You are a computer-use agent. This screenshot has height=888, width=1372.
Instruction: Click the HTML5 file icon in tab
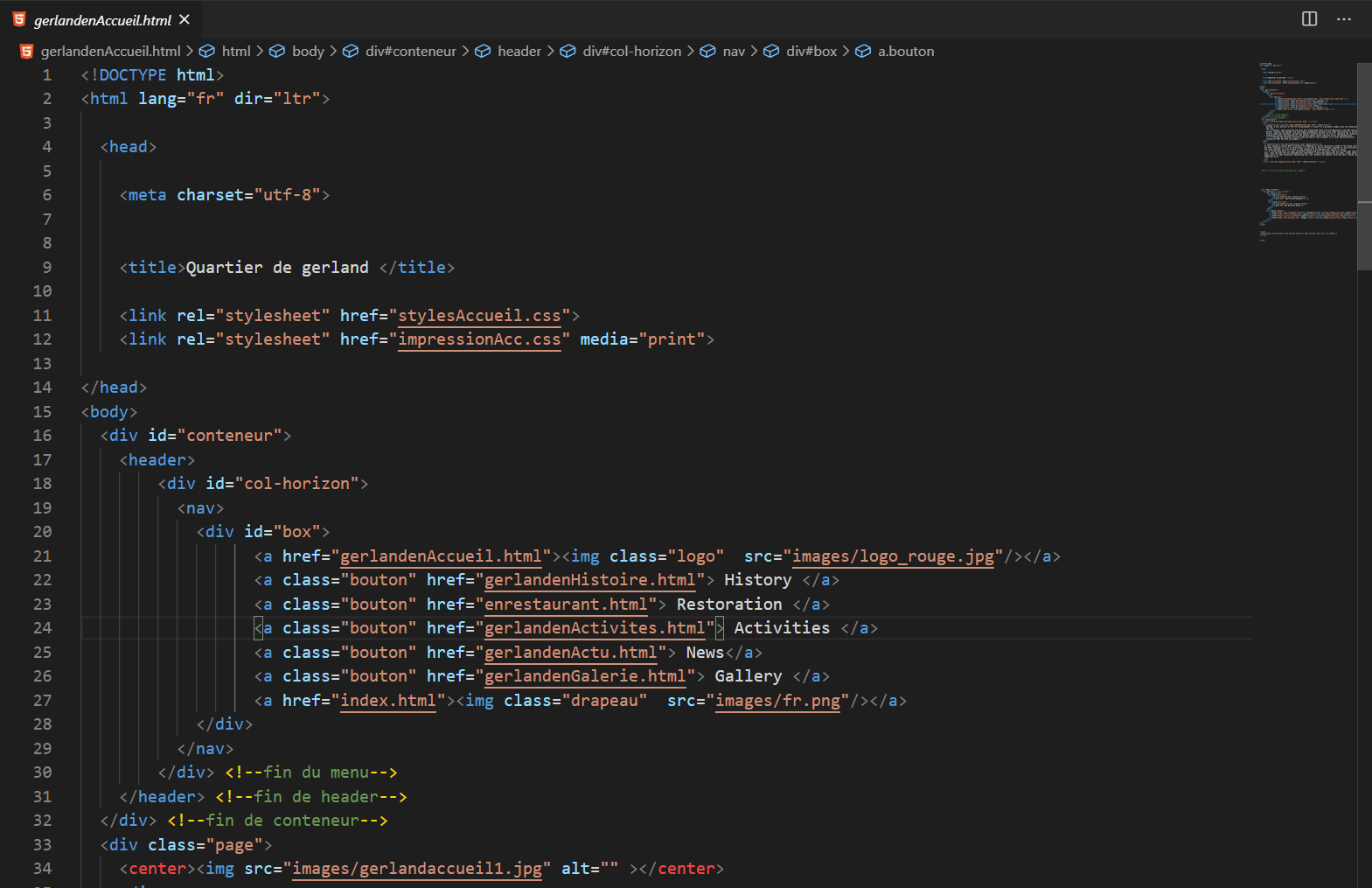pos(19,19)
